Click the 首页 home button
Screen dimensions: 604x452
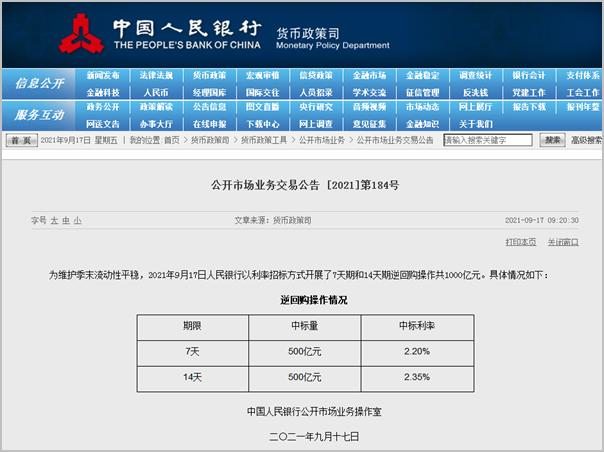[22, 141]
